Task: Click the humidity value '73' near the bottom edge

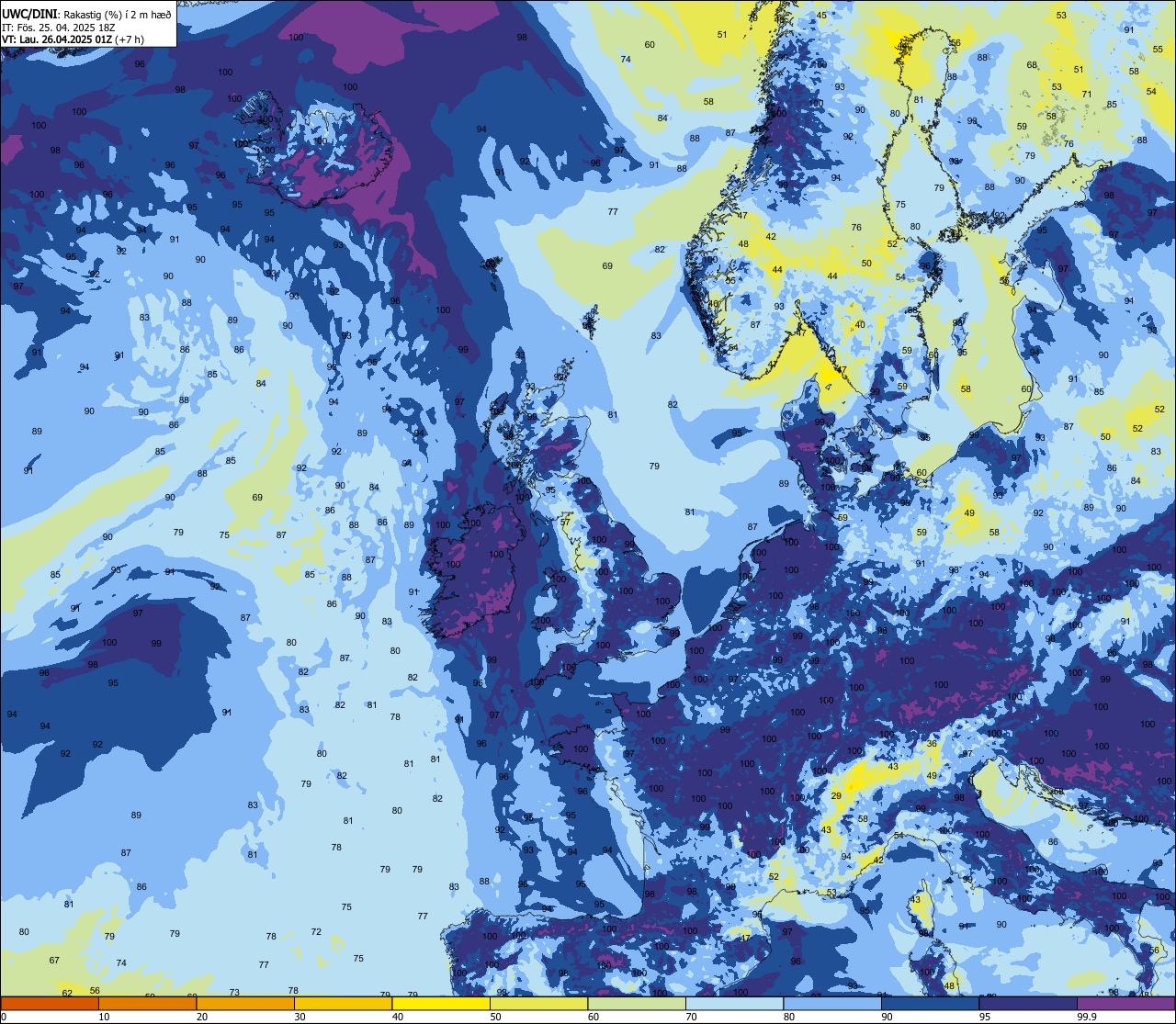Action: click(x=234, y=993)
